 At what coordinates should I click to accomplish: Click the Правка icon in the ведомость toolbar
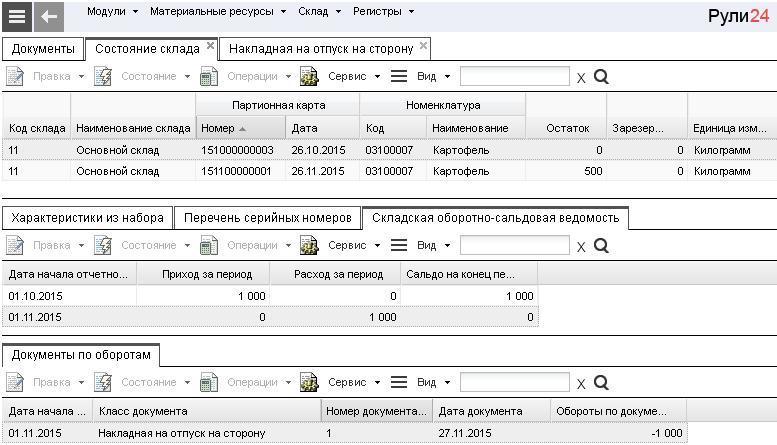coord(15,245)
